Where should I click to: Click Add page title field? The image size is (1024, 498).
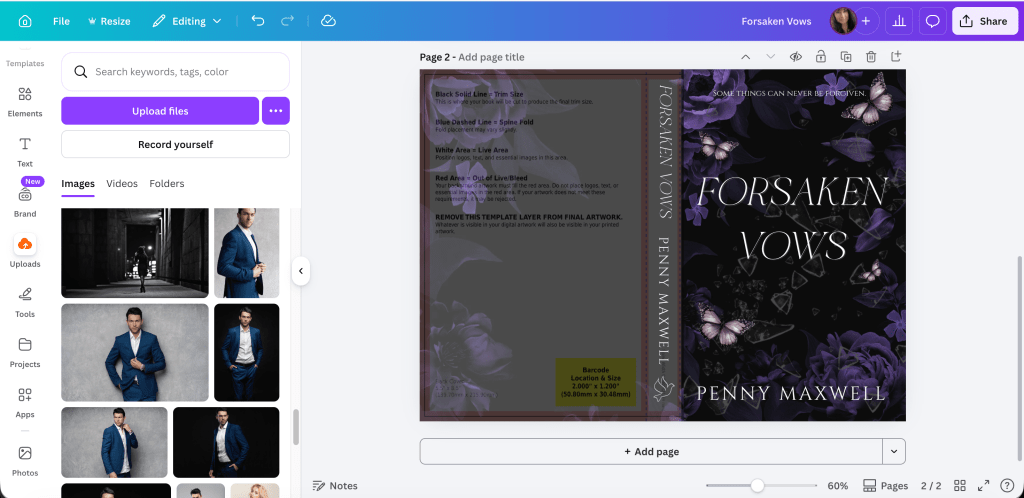(491, 57)
